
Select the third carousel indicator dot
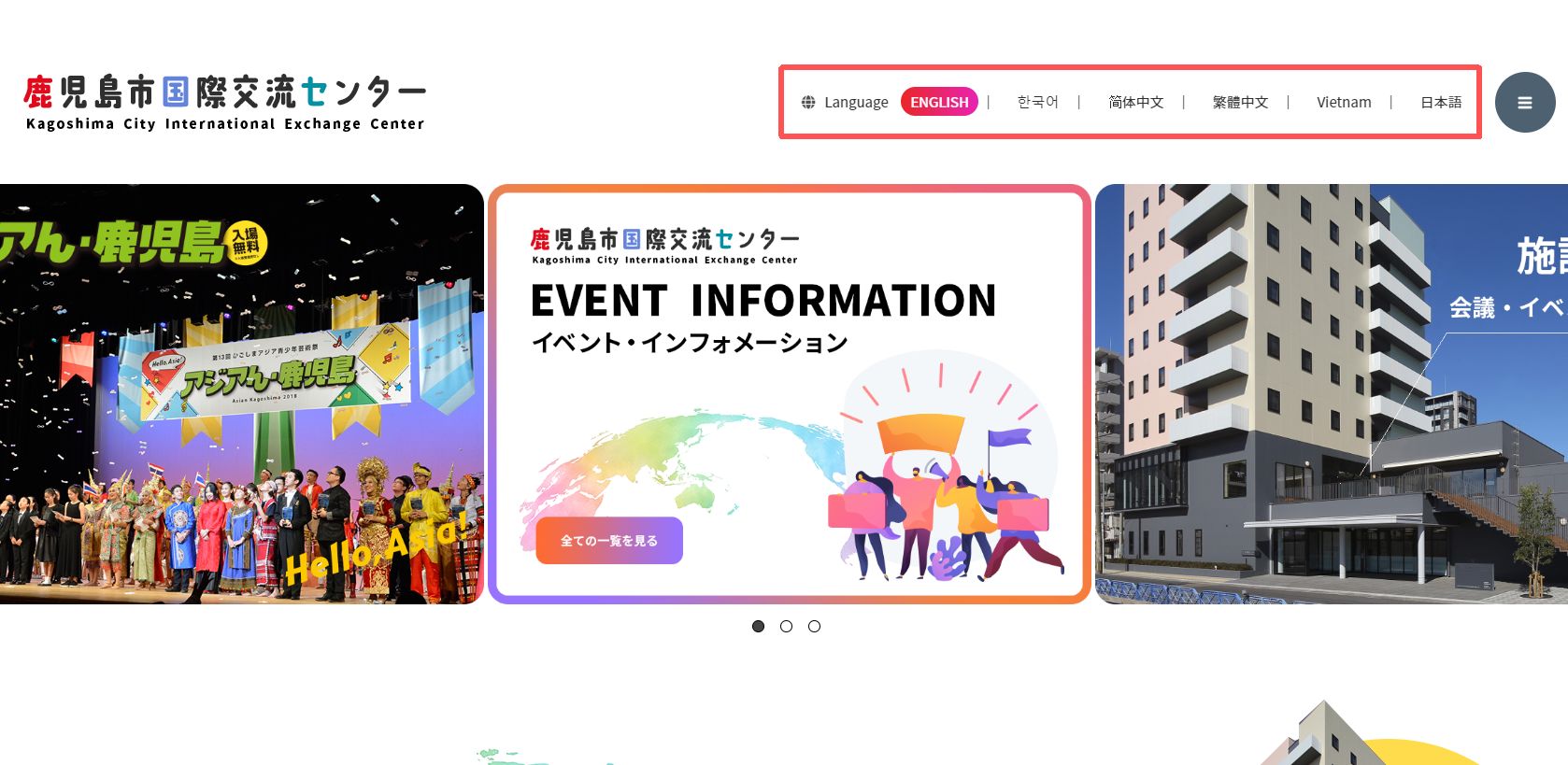[814, 626]
